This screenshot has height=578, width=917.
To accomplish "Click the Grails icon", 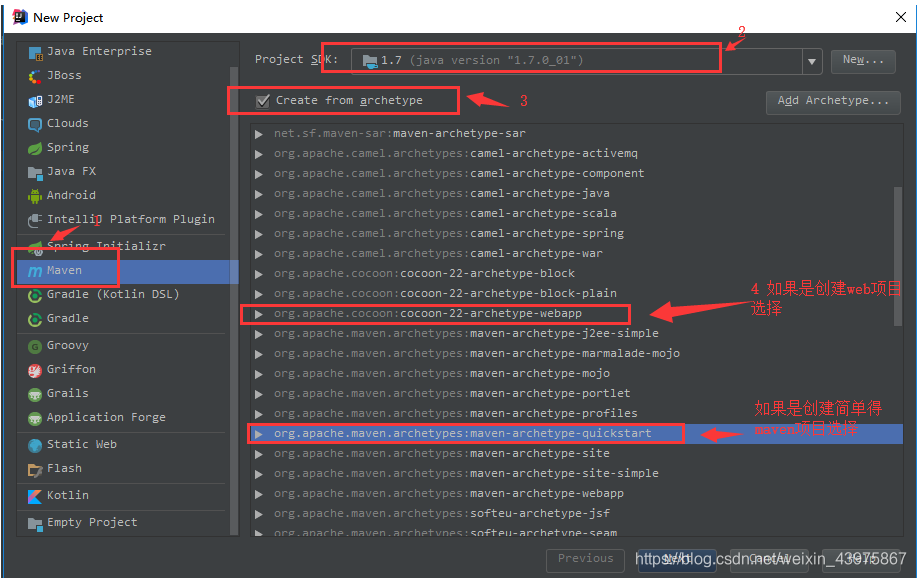I will (x=35, y=394).
